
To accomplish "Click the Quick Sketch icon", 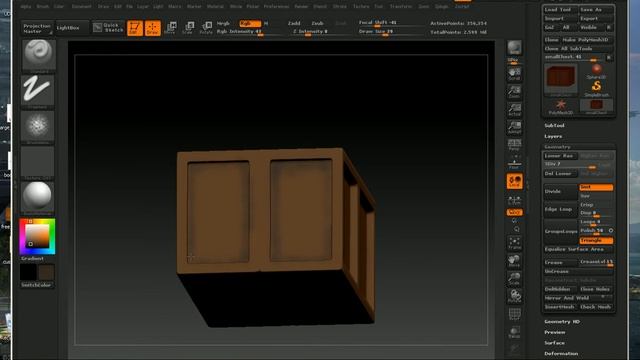I will pos(108,28).
